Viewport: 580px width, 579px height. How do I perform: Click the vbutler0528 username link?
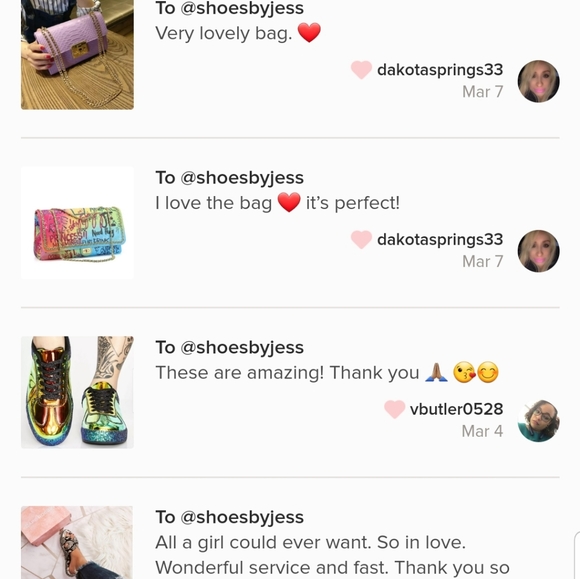(456, 409)
